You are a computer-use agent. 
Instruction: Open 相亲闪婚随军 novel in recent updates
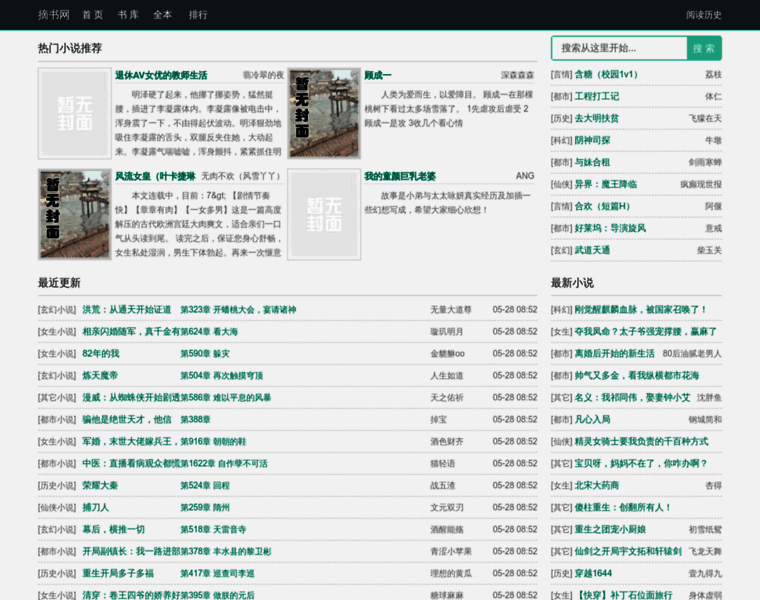click(131, 332)
